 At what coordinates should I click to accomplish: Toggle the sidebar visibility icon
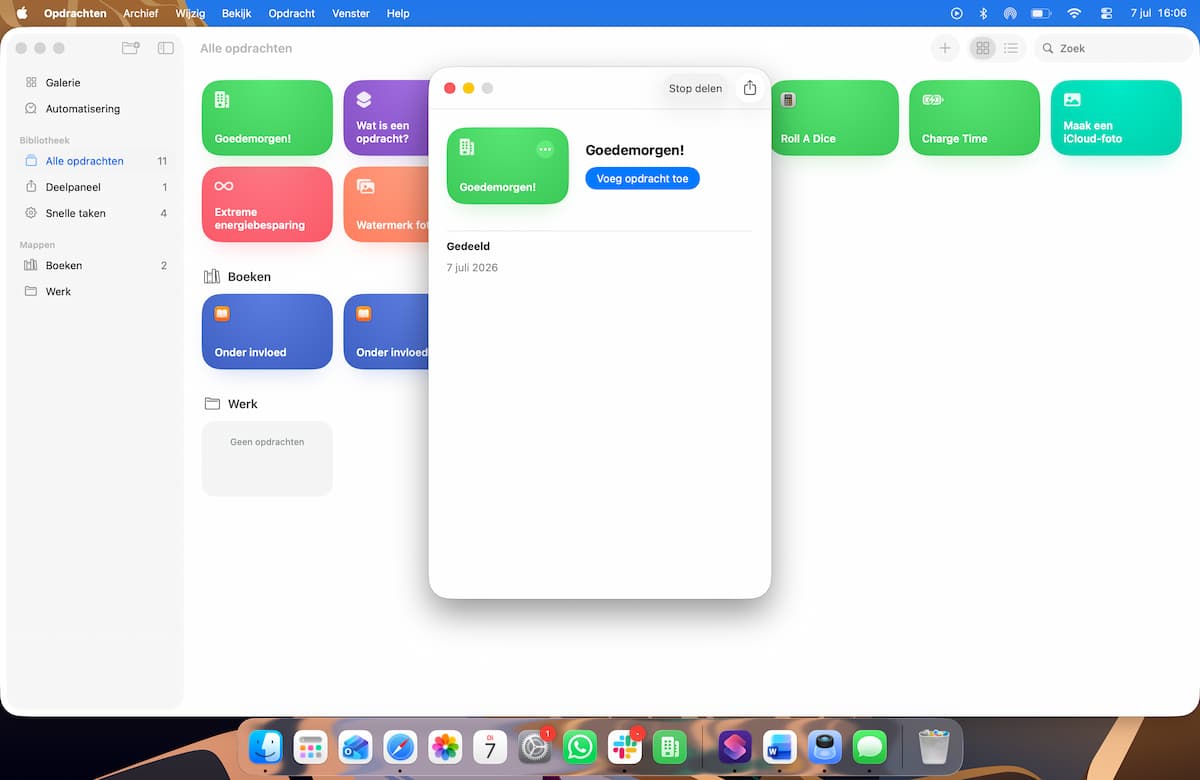pos(166,48)
